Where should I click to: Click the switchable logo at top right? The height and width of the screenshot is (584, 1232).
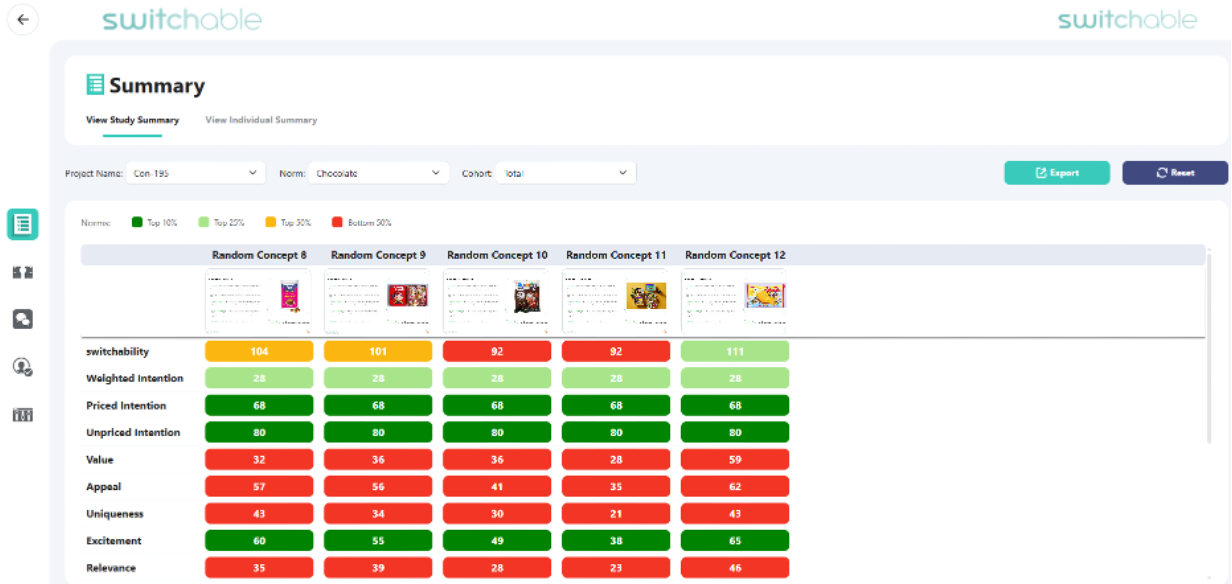pos(1127,20)
